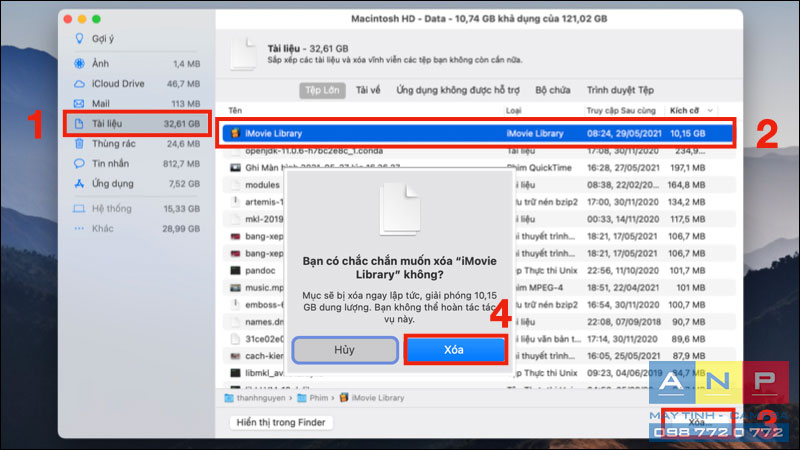Click iMovie Library star icon in list
The image size is (800, 450).
[x=235, y=133]
